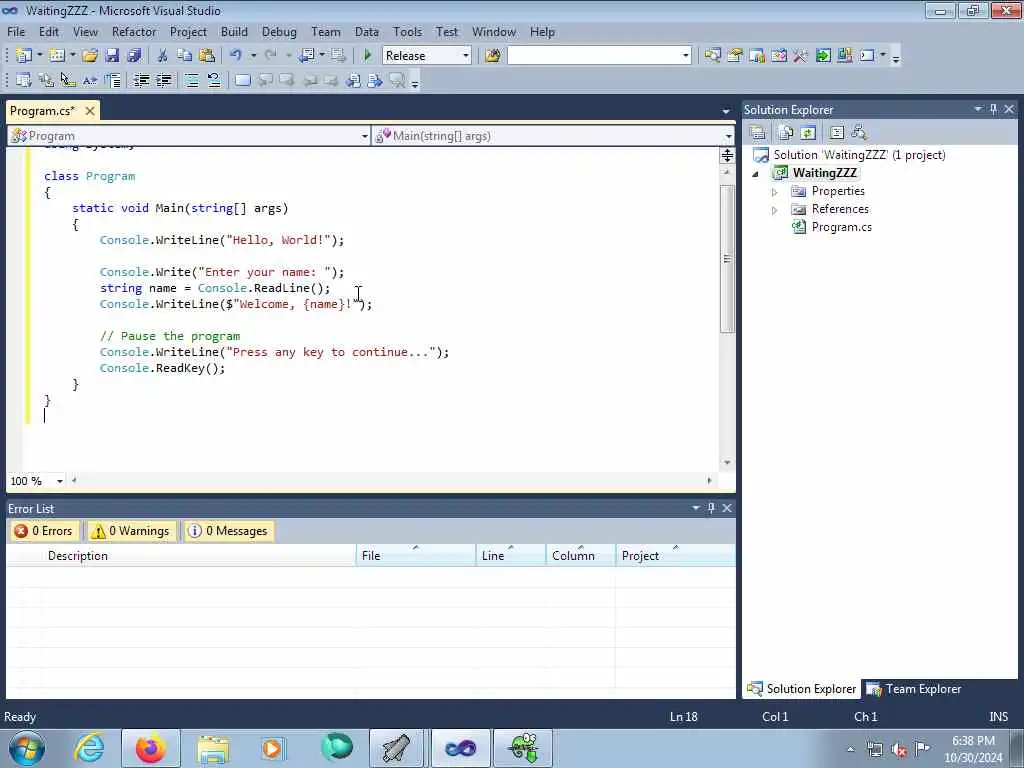Click the Increase Indent icon
This screenshot has height=768, width=1024.
tap(163, 80)
